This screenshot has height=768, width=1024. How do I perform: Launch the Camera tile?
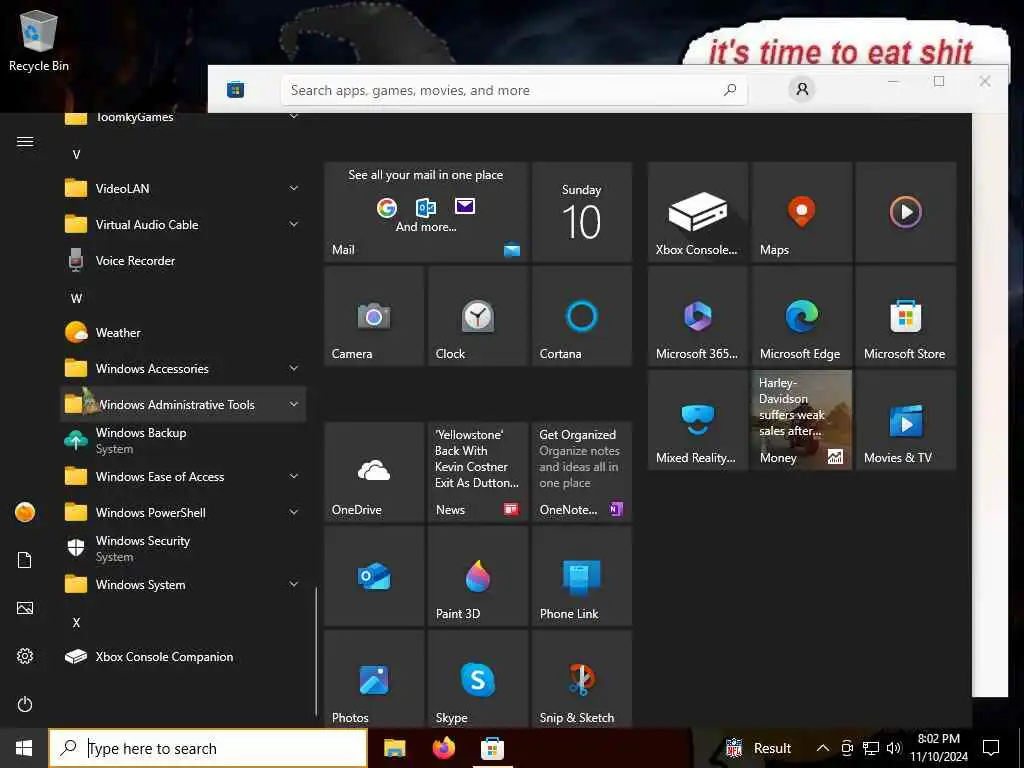pos(374,316)
